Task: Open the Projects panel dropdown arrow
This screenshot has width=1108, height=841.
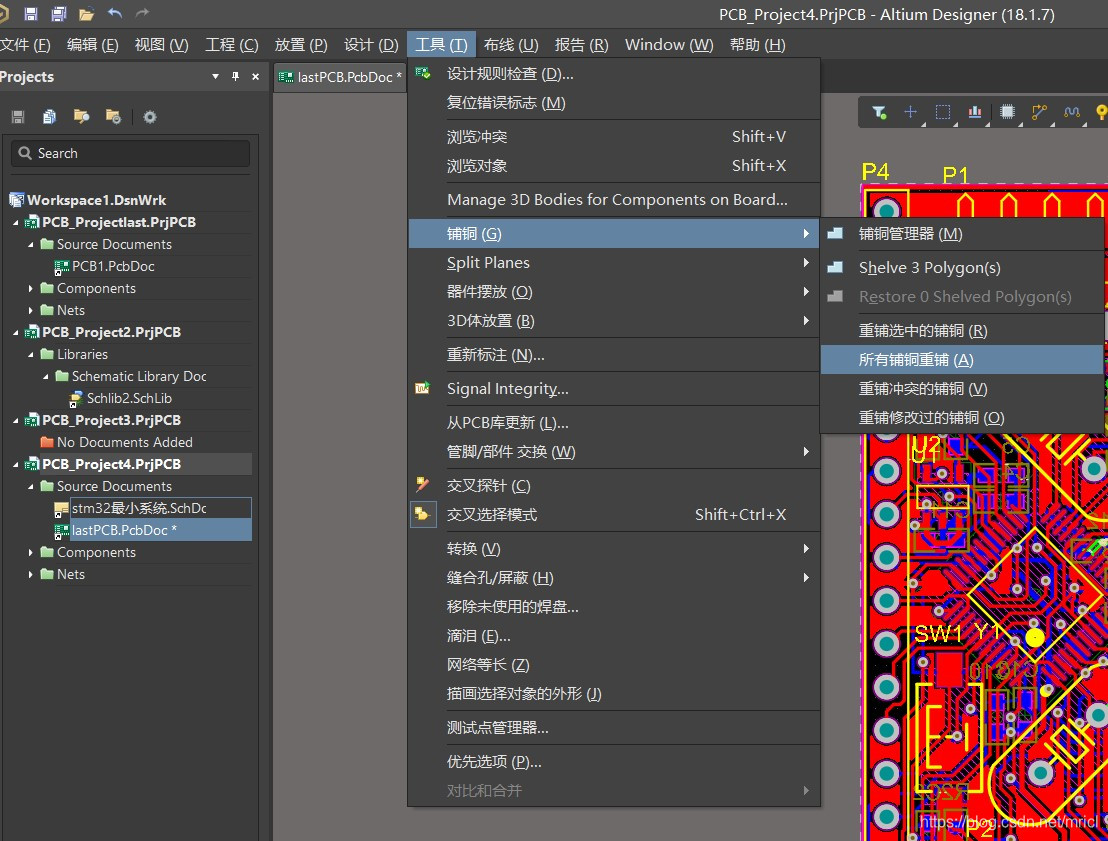Action: 215,76
